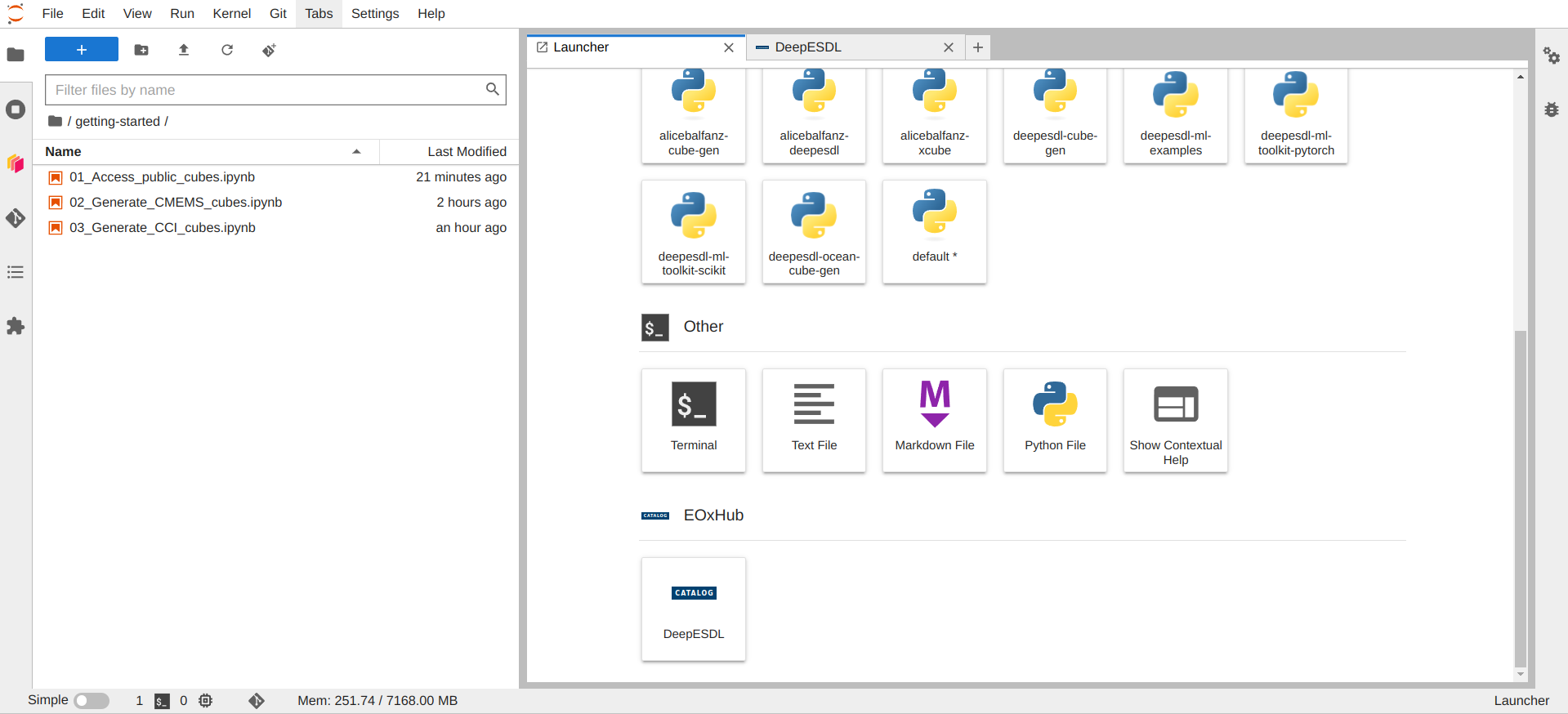Screen dimensions: 1568x714
Task: Focus the Filter files by name field
Action: pyautogui.click(x=275, y=90)
